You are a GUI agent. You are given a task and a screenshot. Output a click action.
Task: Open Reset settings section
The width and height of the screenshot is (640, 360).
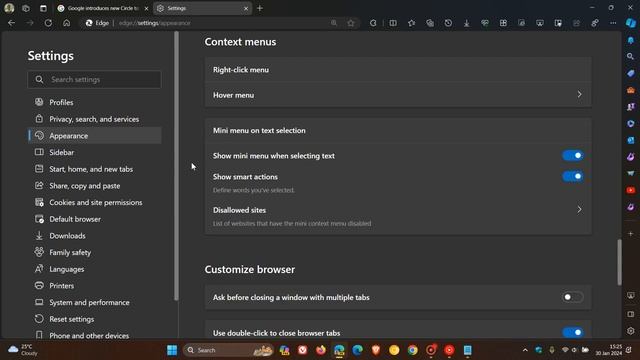tap(95, 319)
